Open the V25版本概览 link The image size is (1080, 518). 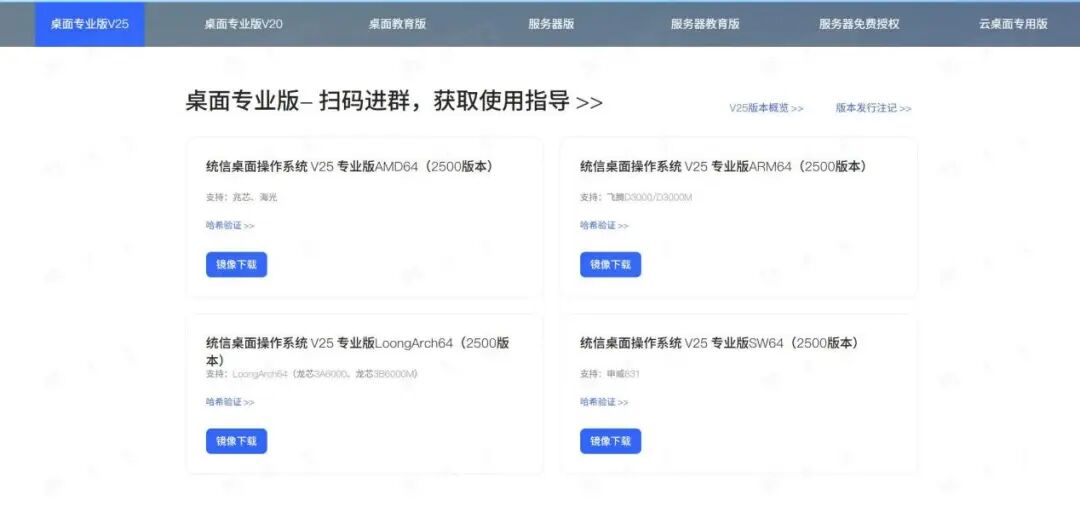pyautogui.click(x=766, y=108)
